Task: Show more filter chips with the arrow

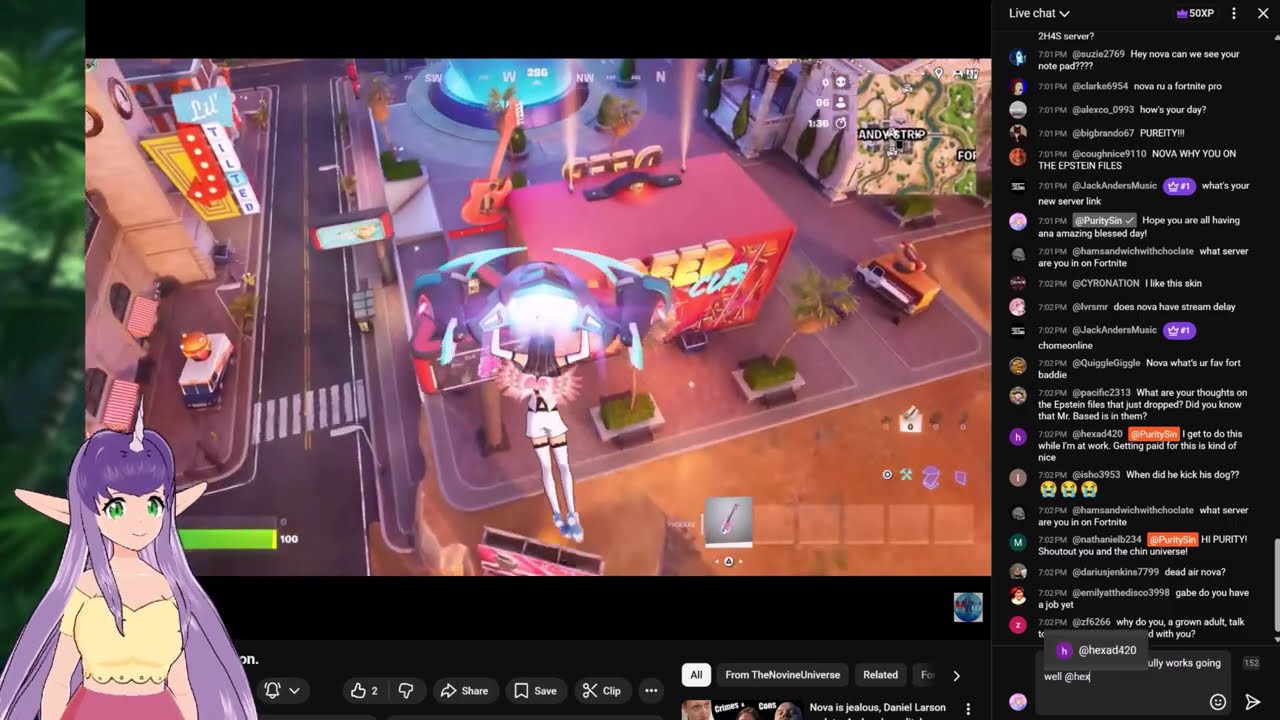Action: click(x=956, y=675)
